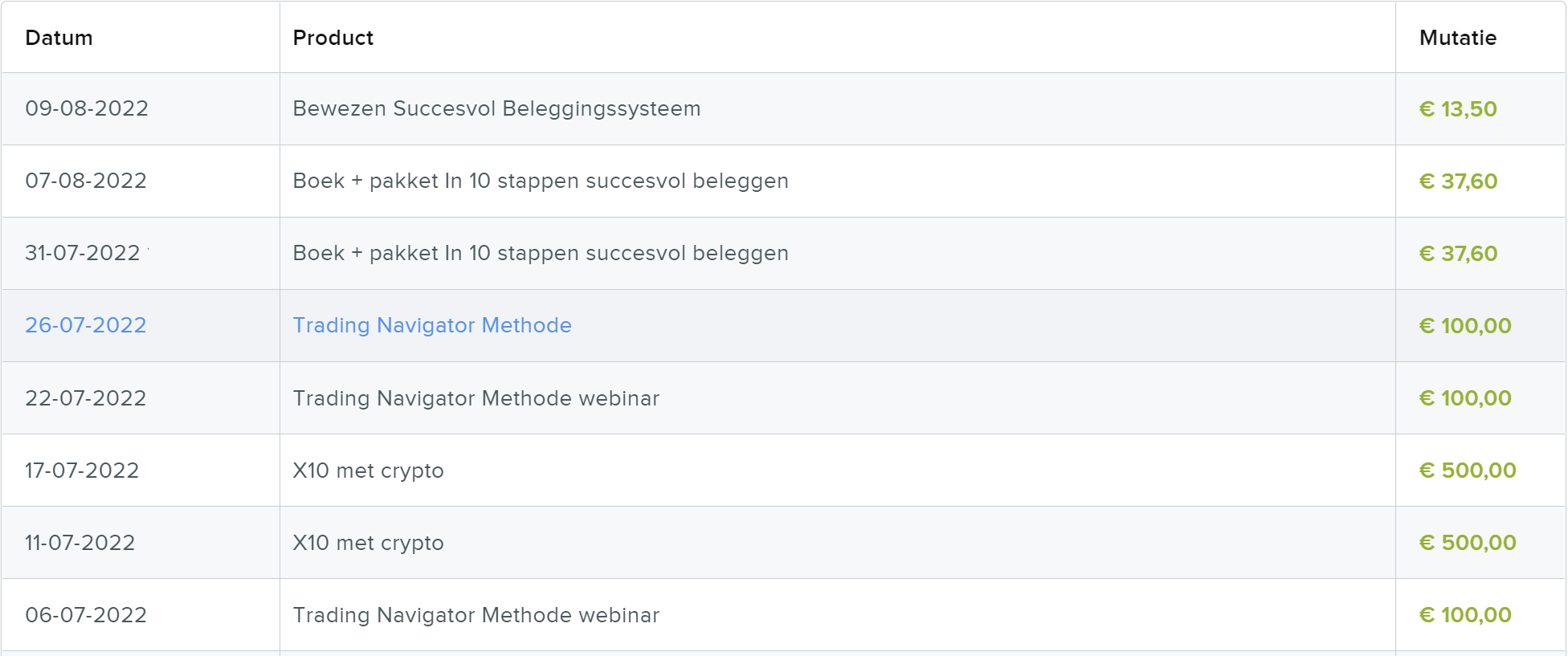
Task: Select the 06-07-2022 Trading Navigator Methode webinar
Action: (x=476, y=615)
